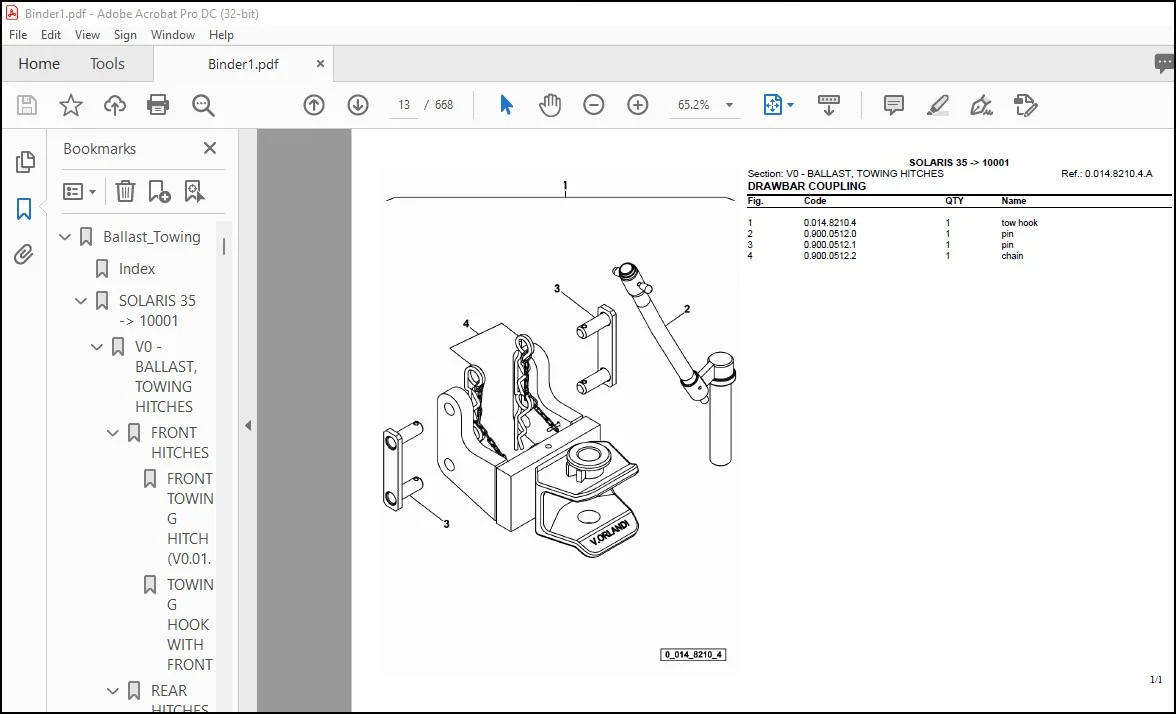Collapse the FRONT HITCHES bookmark
Image resolution: width=1176 pixels, height=714 pixels.
coord(112,433)
